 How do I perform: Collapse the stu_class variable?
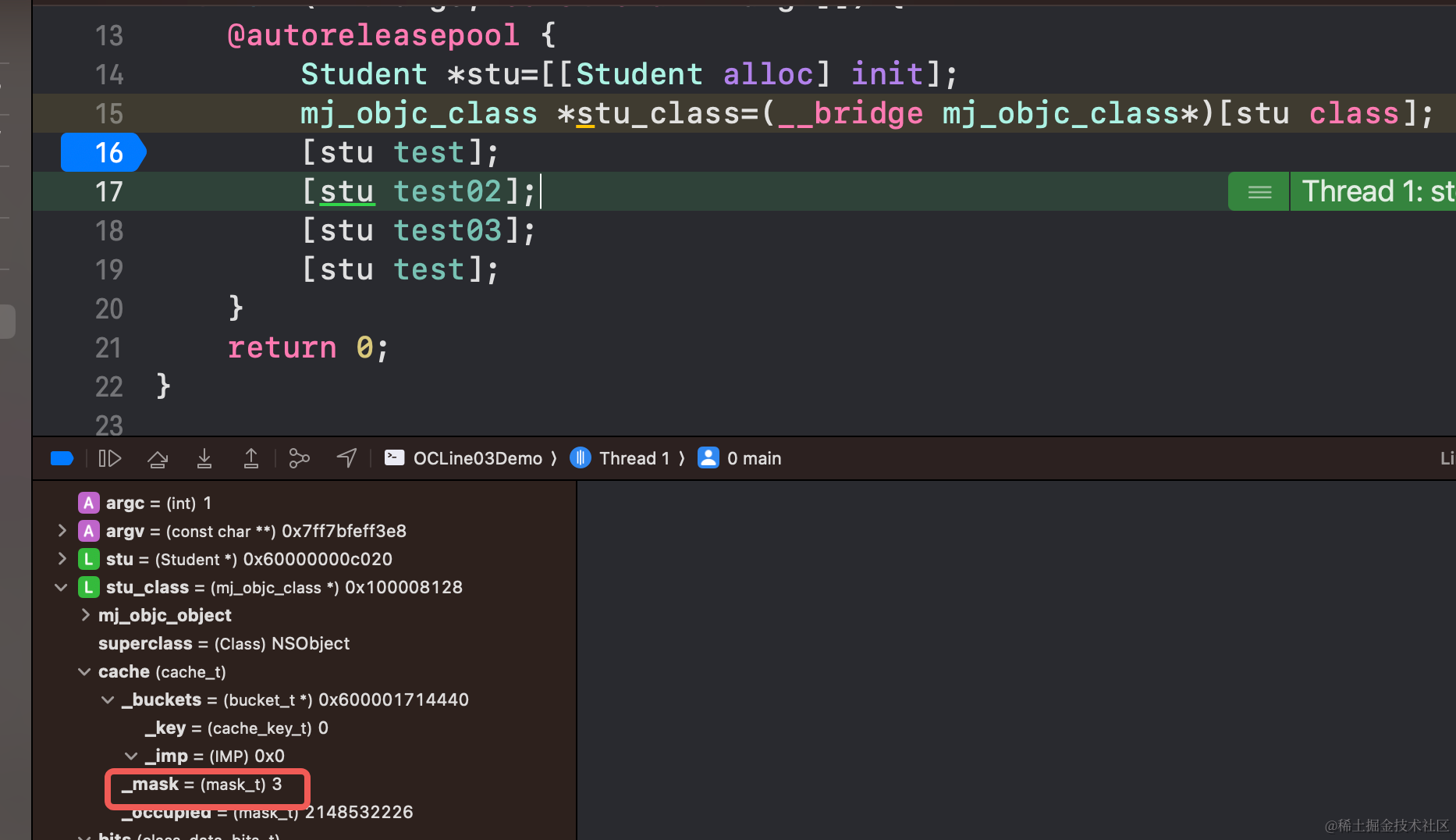click(62, 587)
